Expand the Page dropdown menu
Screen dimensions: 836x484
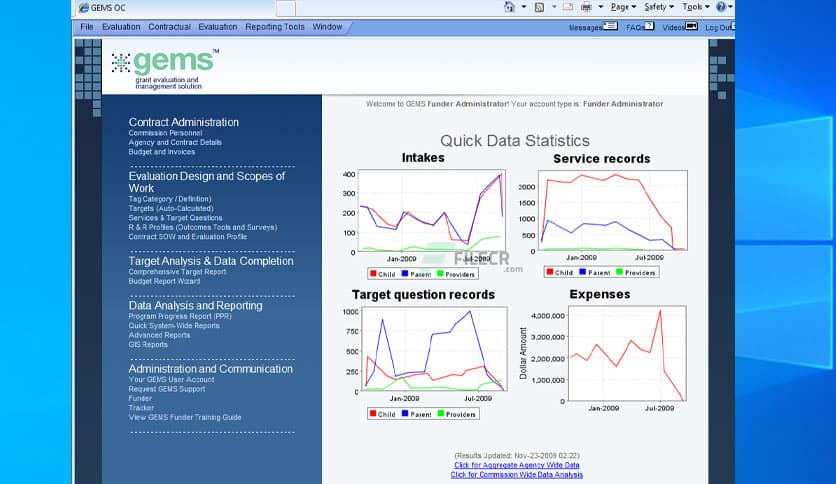click(623, 7)
